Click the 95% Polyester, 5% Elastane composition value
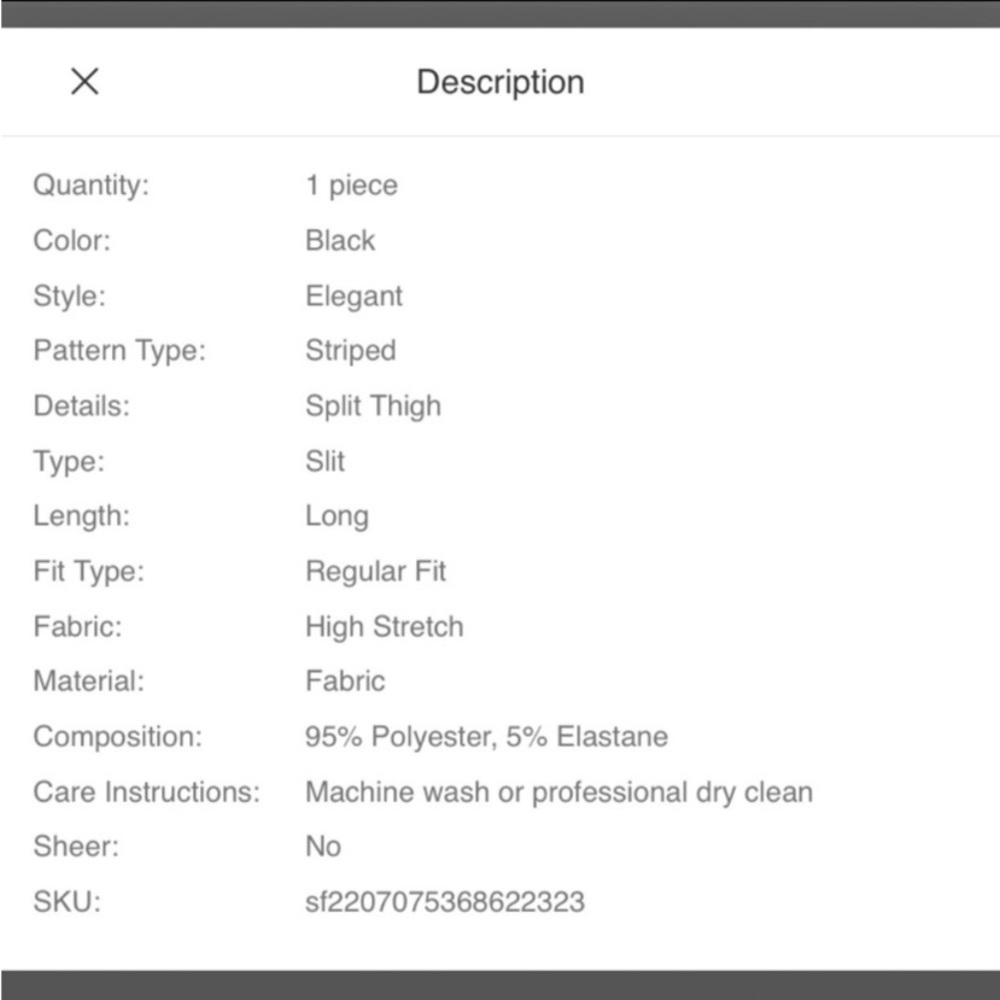 [487, 737]
